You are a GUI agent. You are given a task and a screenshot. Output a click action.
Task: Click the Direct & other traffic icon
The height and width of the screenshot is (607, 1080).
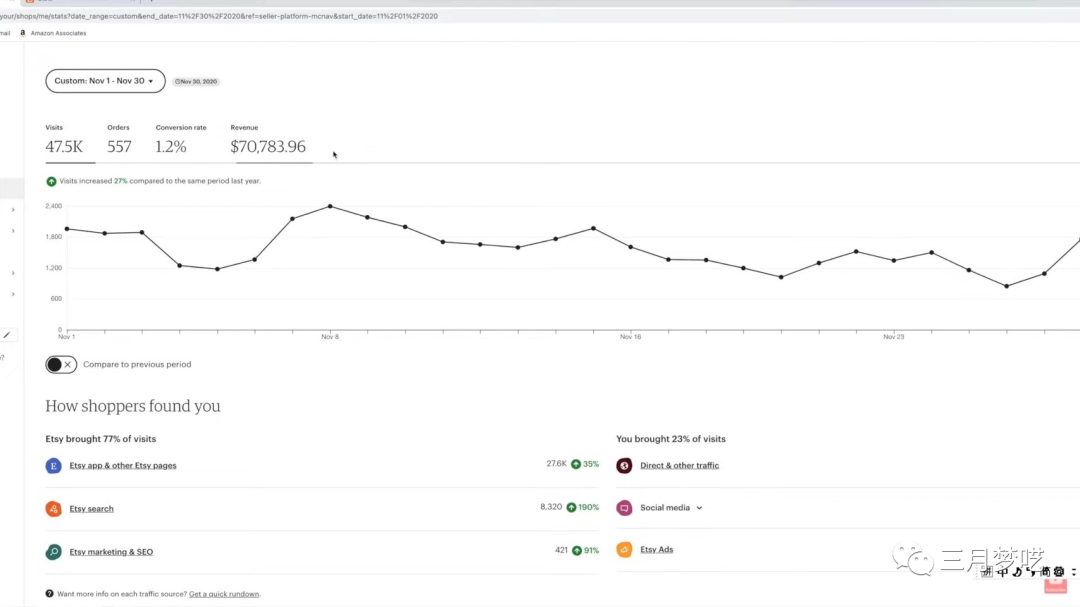tap(624, 466)
